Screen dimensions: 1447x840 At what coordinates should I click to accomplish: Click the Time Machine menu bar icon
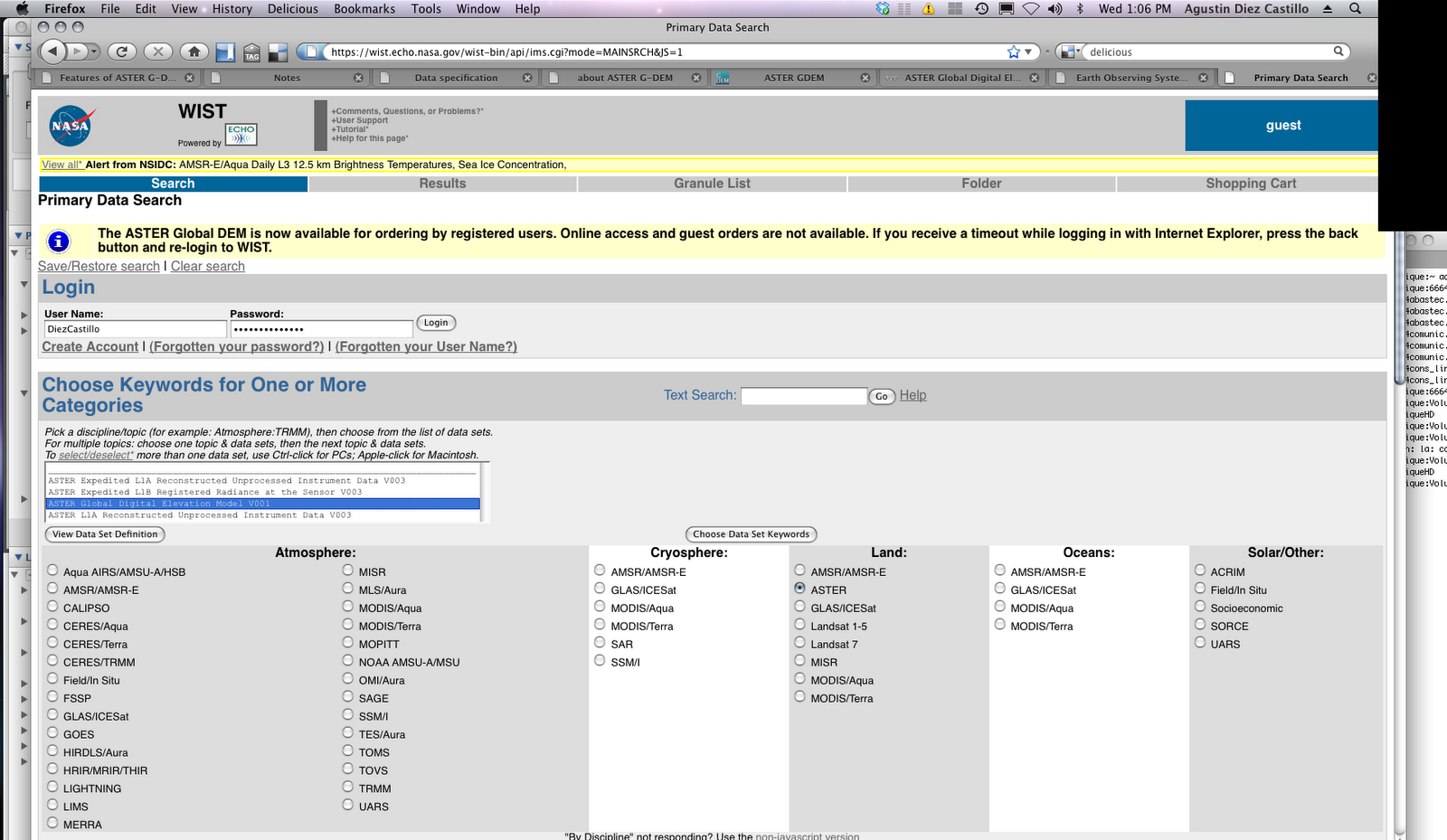click(981, 8)
